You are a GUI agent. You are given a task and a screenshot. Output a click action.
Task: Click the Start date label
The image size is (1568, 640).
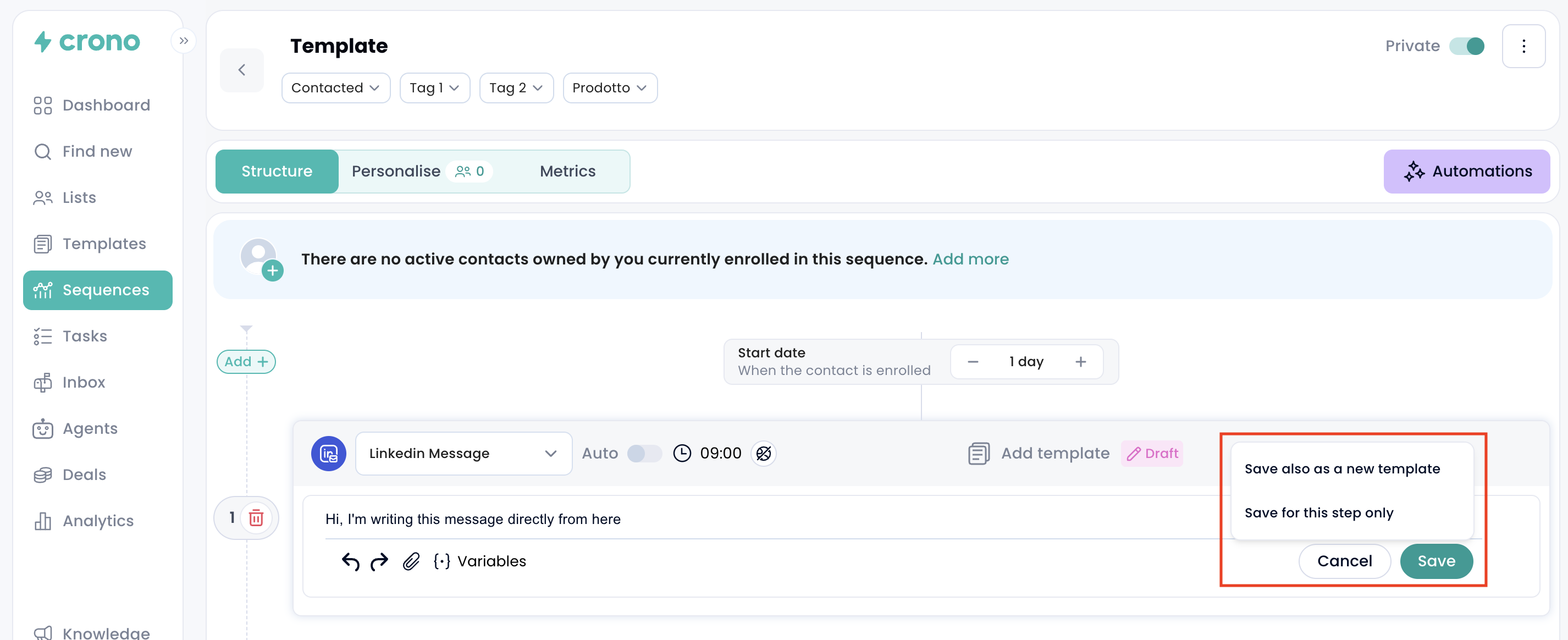771,353
